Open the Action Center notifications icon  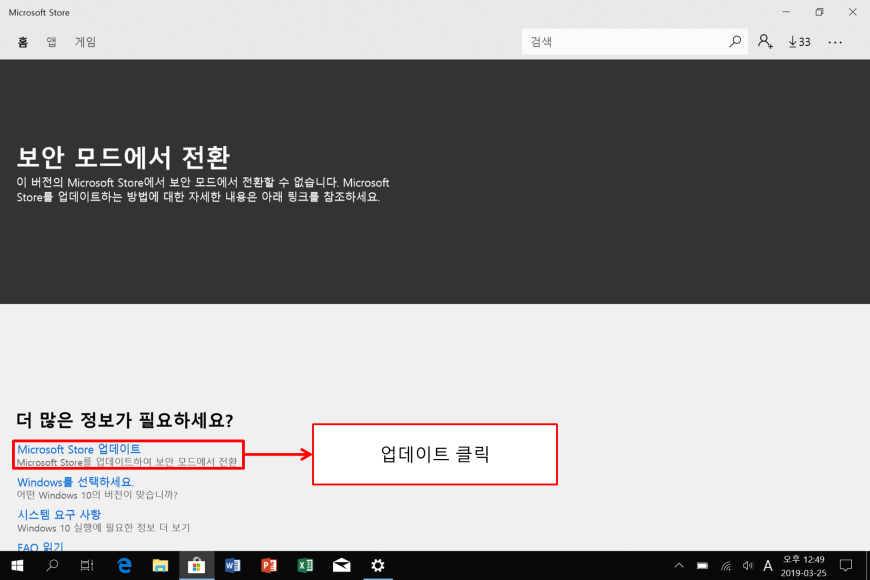(846, 566)
